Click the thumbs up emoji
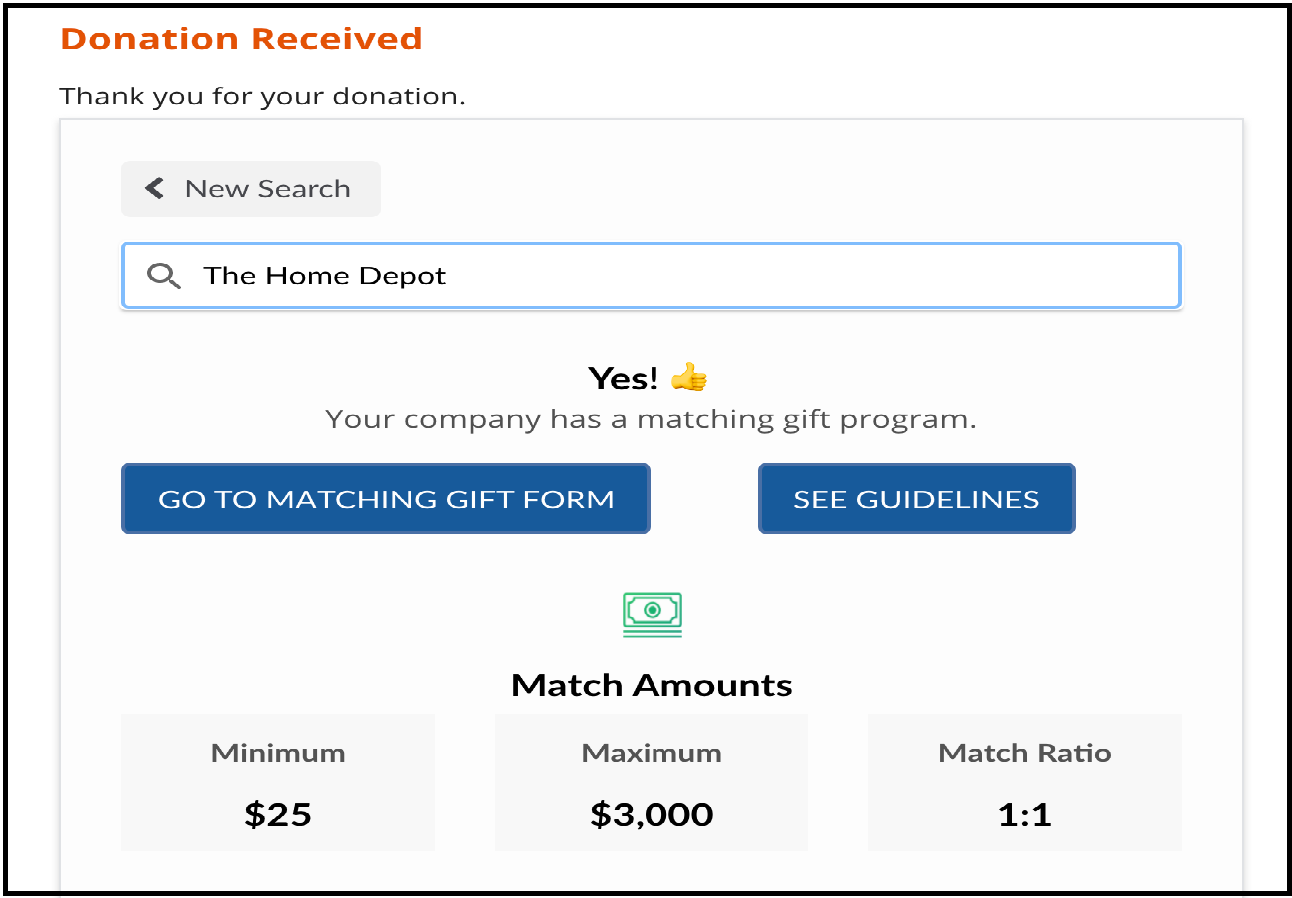1292x898 pixels. click(x=689, y=378)
